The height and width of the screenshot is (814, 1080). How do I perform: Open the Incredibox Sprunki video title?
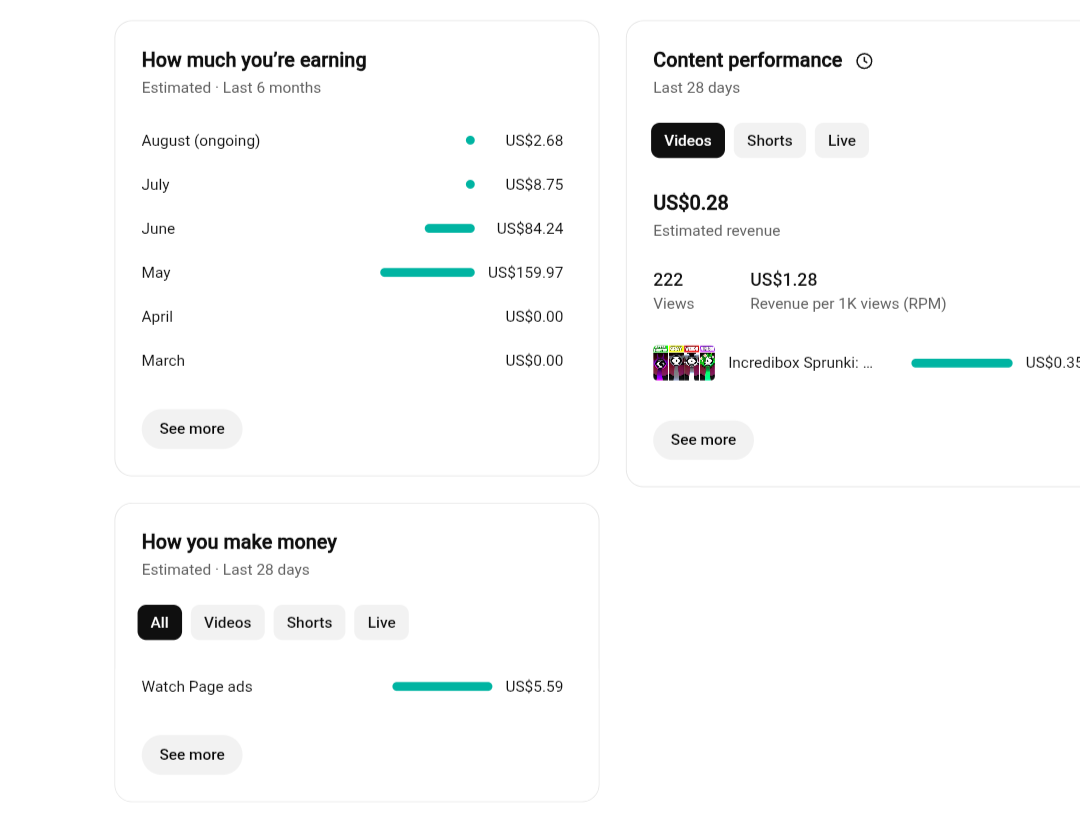click(800, 363)
